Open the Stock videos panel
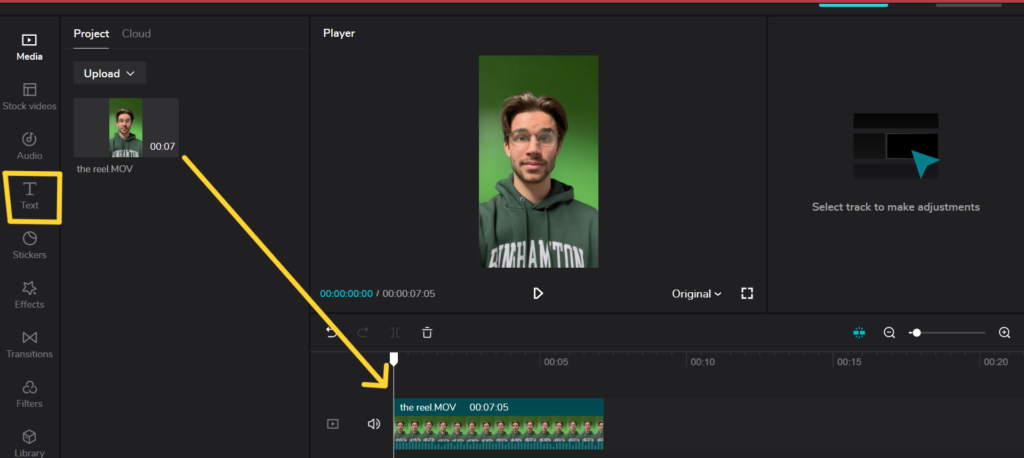1024x458 pixels. pyautogui.click(x=29, y=96)
